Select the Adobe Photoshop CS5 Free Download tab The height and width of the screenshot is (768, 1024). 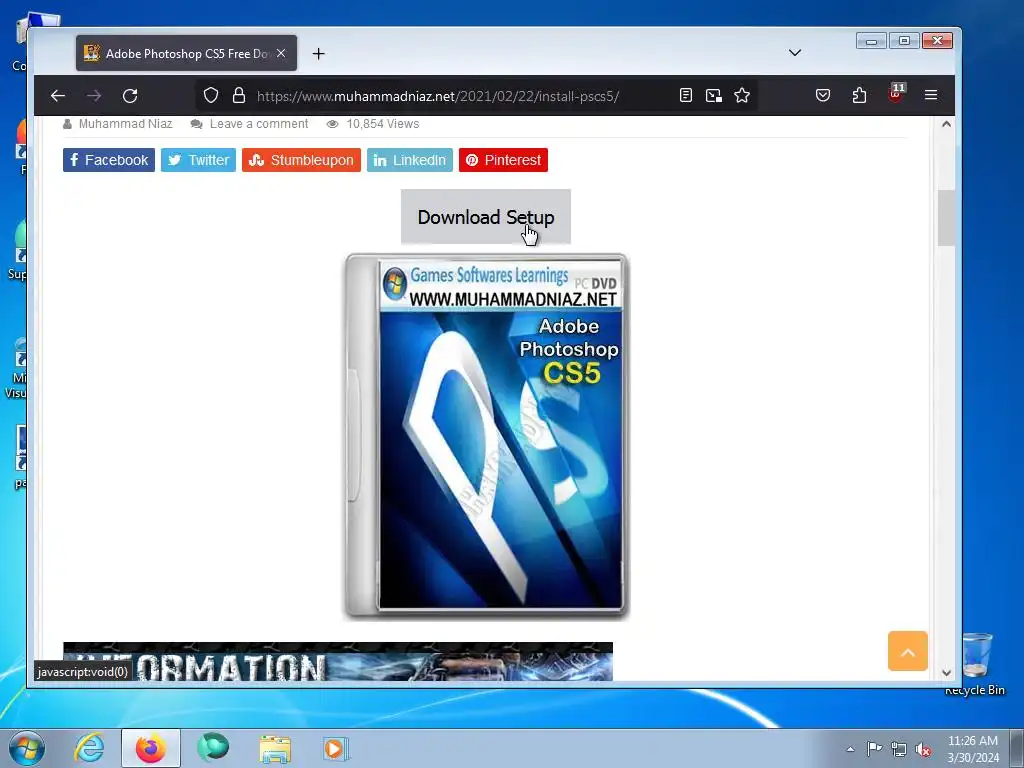(x=186, y=53)
